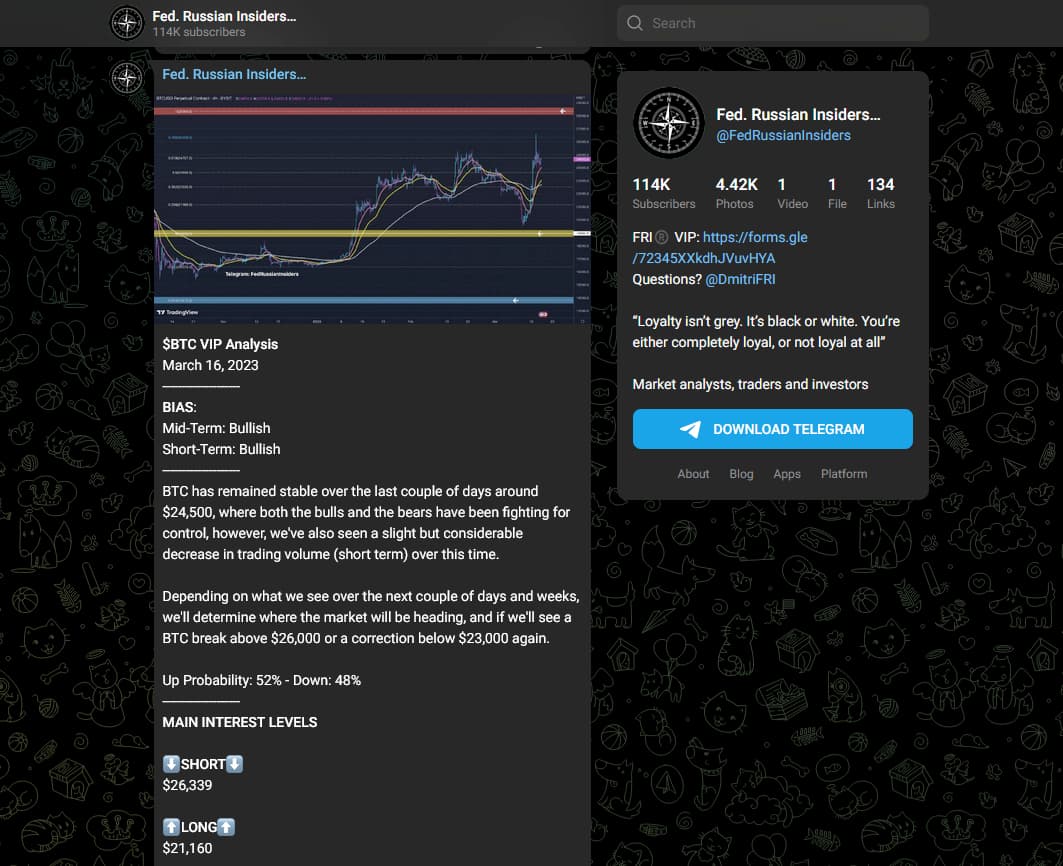The image size is (1063, 866).
Task: Click the down-arrow emoji next to SHORT
Action: click(x=171, y=763)
